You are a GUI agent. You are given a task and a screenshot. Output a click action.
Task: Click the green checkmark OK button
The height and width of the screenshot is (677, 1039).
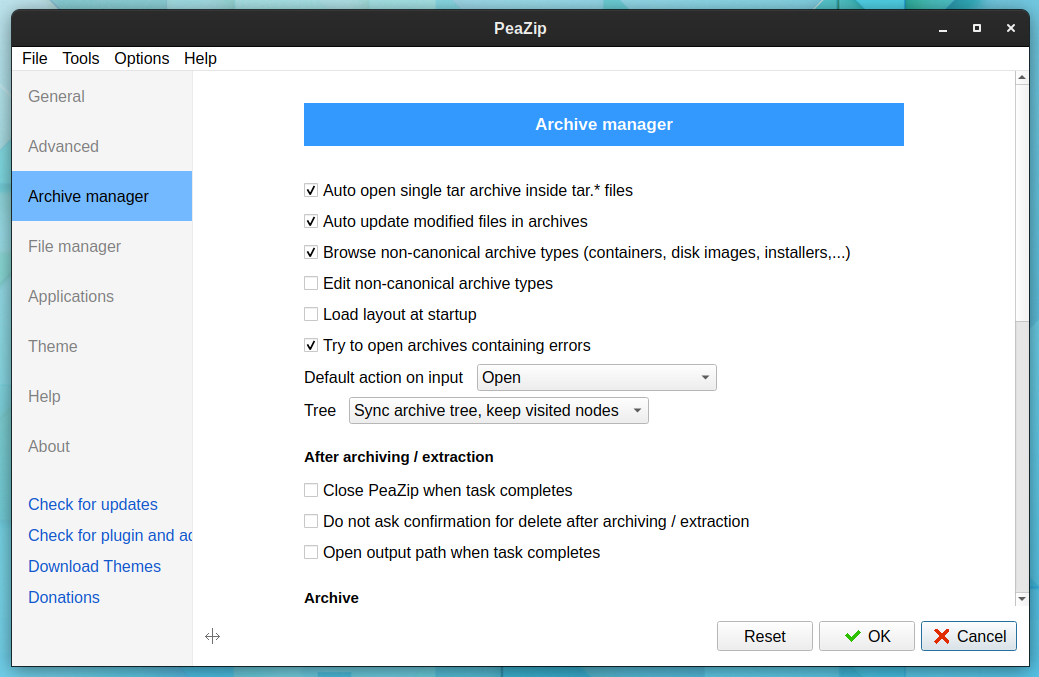(867, 636)
